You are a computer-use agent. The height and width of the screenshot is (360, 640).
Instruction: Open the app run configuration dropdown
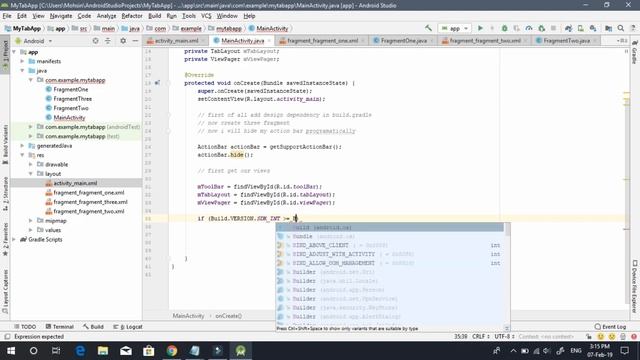coord(454,28)
